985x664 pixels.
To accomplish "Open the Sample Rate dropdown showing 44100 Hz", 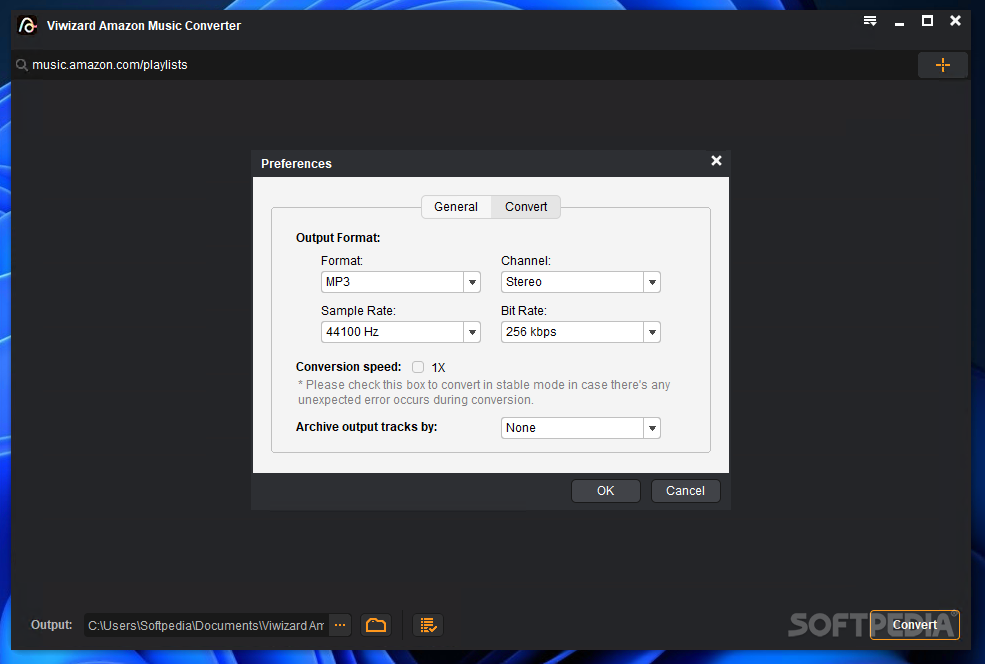I will [401, 332].
